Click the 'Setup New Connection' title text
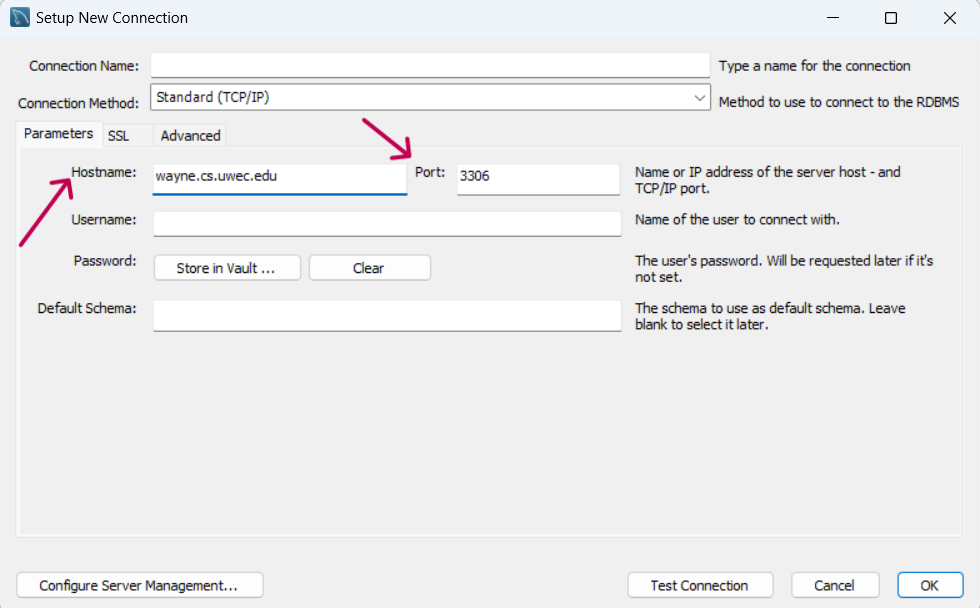The height and width of the screenshot is (608, 980). [x=112, y=18]
